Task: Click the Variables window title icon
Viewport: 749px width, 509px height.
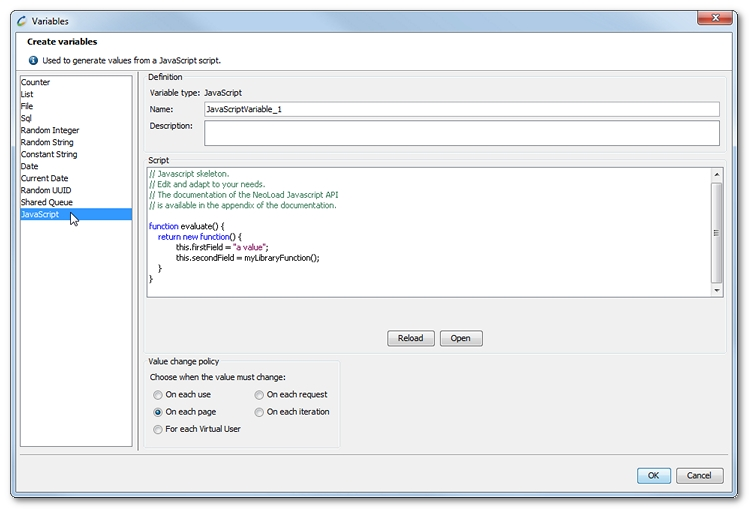Action: click(22, 20)
